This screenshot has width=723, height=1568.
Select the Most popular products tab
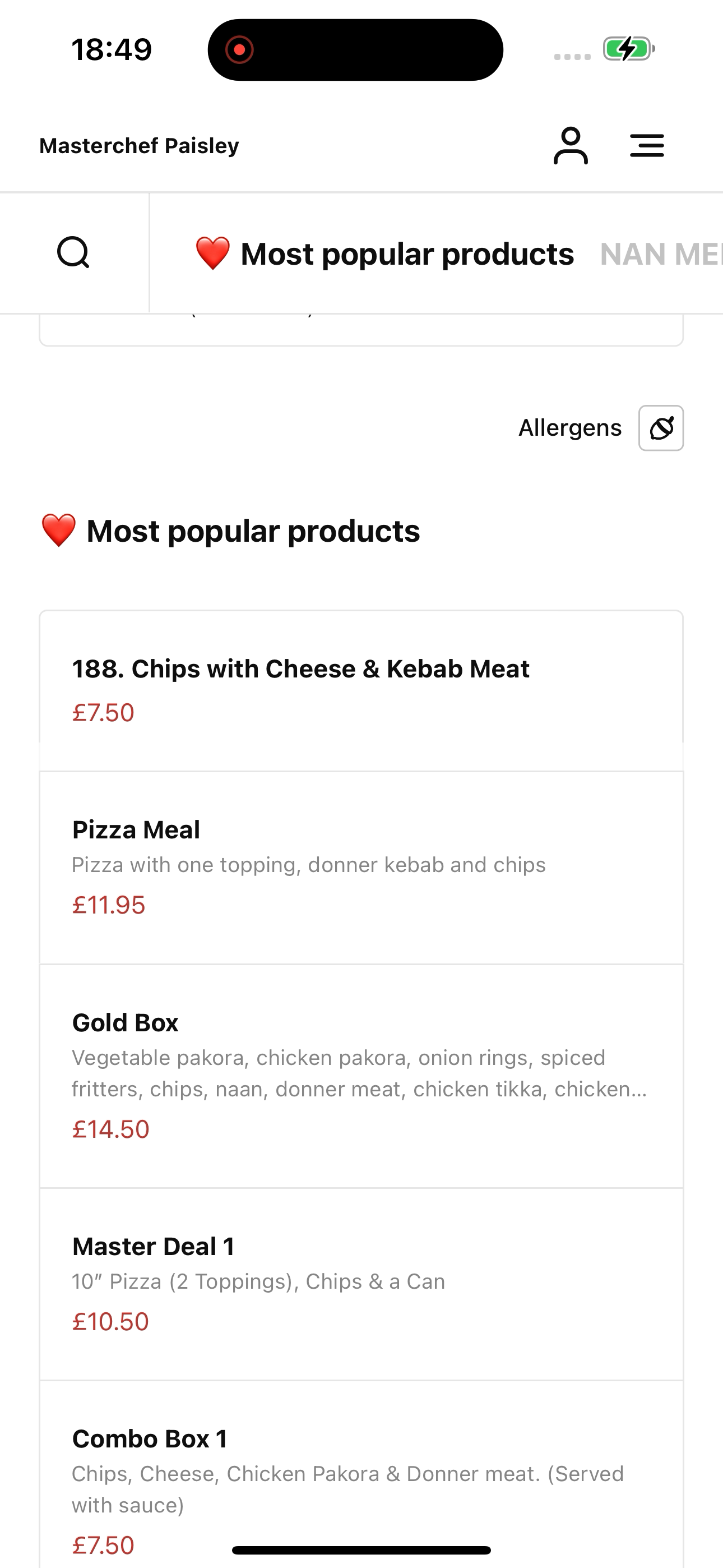pos(384,254)
